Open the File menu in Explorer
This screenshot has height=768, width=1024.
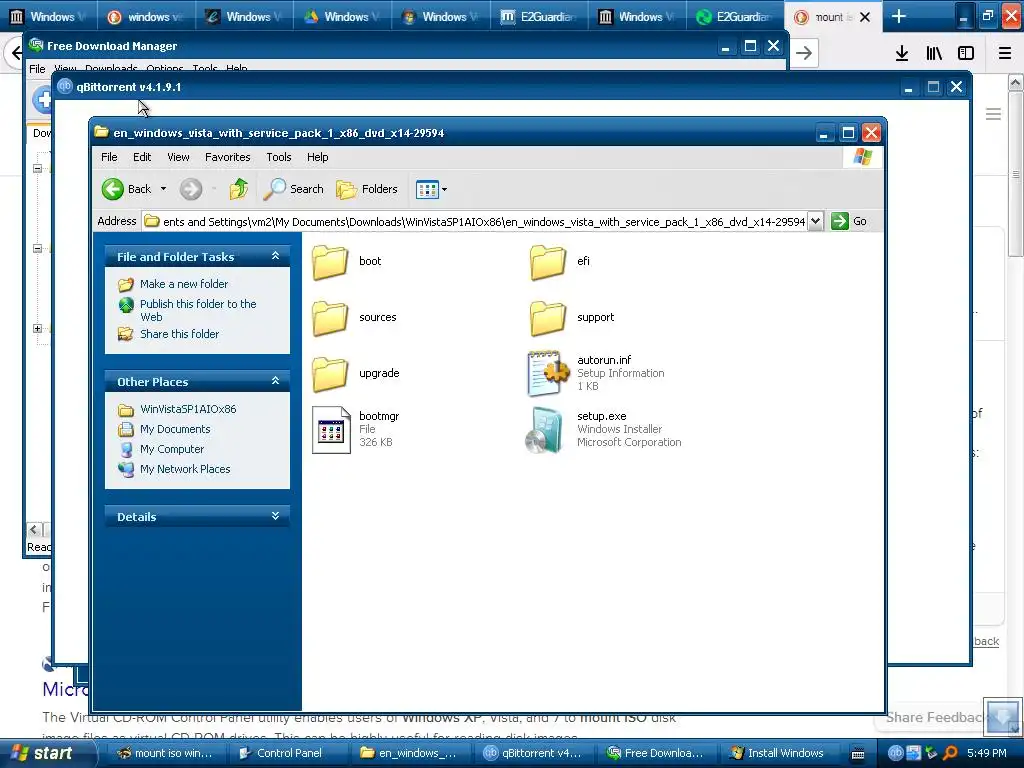tap(109, 157)
